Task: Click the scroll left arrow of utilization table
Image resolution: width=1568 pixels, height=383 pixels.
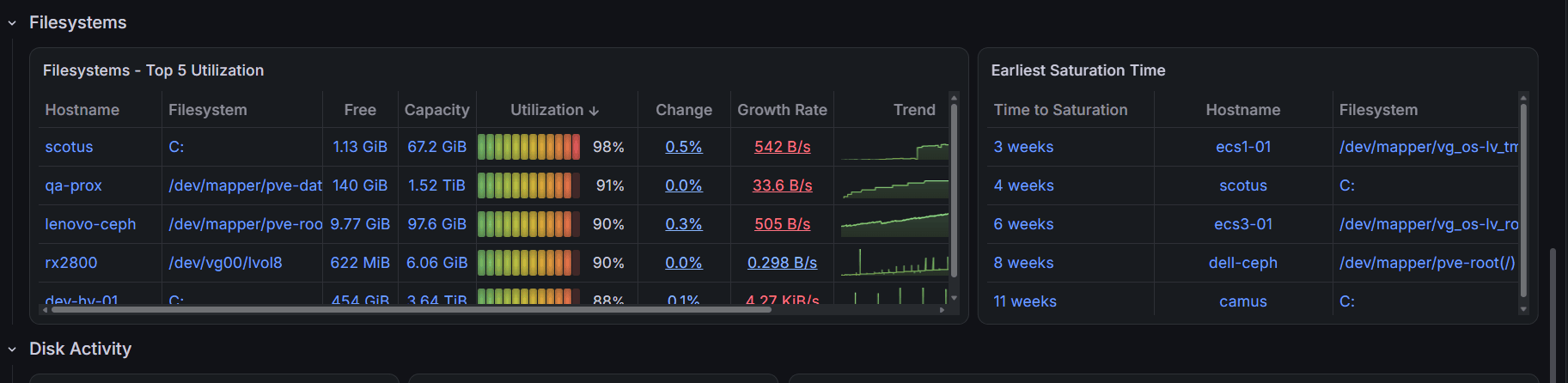Action: point(45,309)
